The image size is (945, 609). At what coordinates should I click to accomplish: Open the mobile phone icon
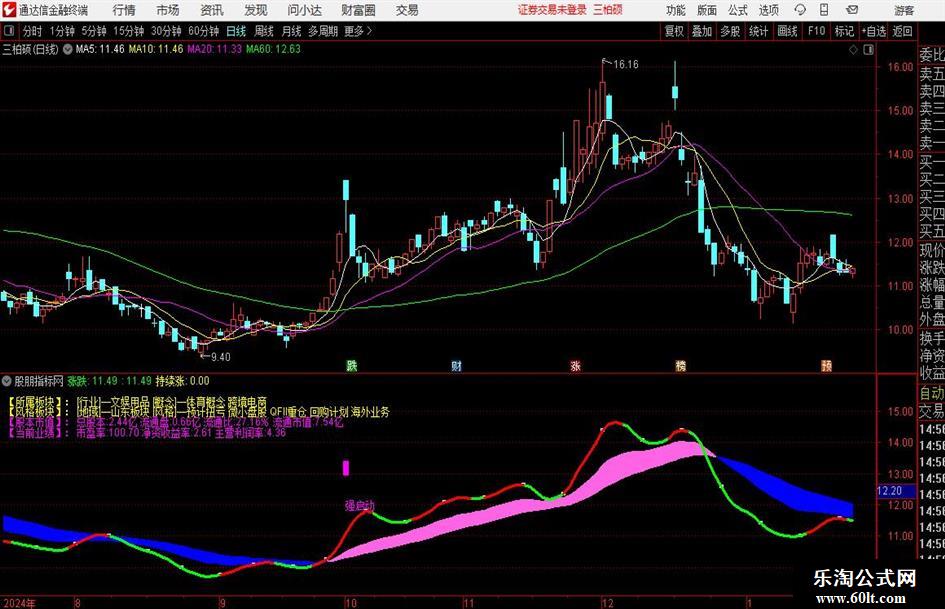[824, 10]
